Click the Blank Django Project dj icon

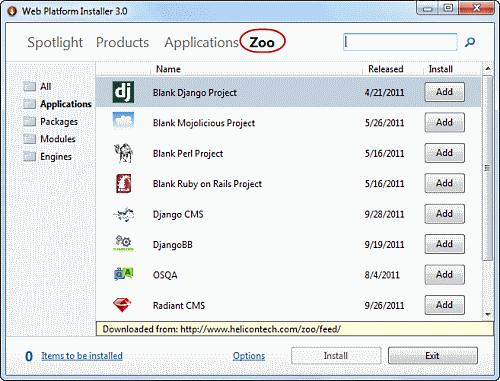click(x=123, y=92)
